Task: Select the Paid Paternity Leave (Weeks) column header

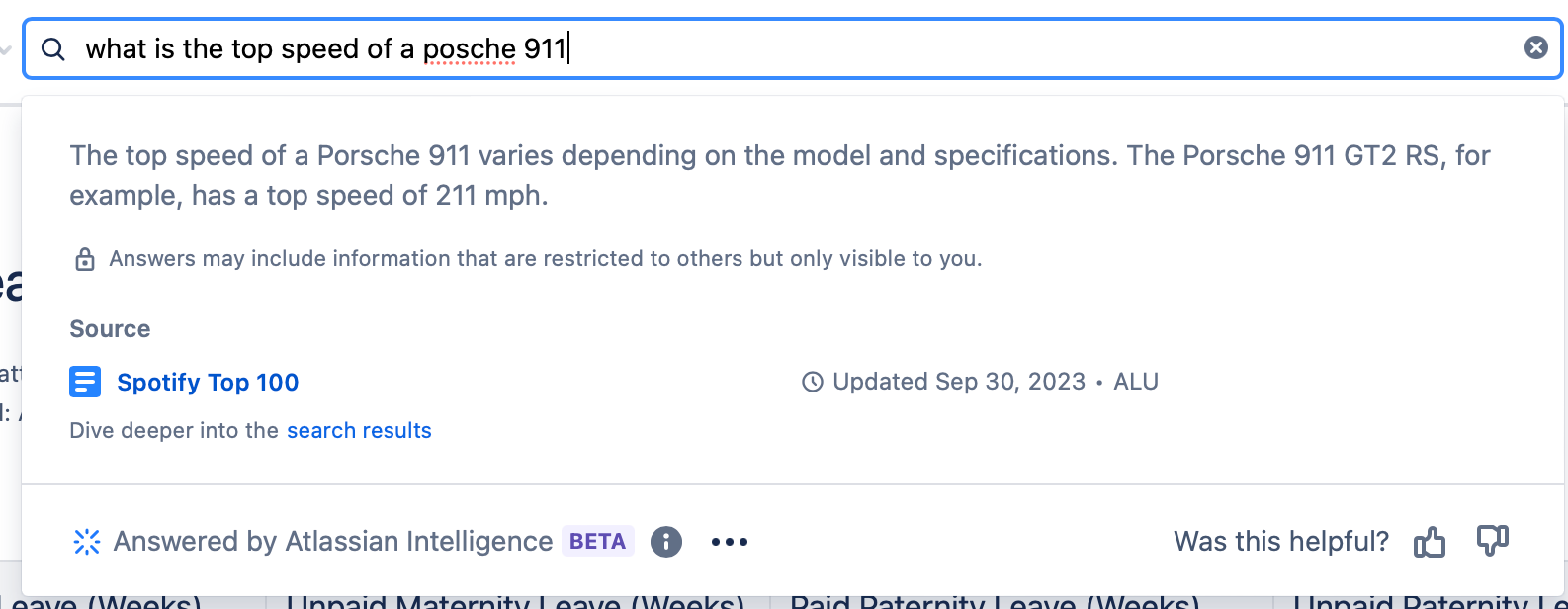Action: click(995, 602)
